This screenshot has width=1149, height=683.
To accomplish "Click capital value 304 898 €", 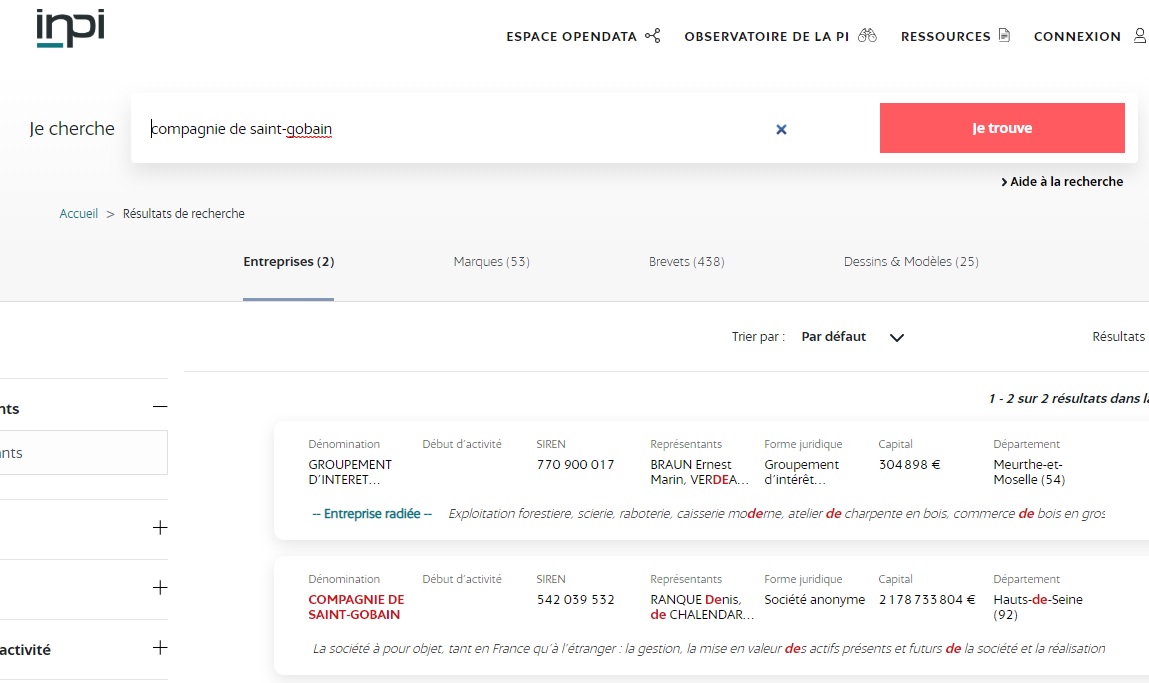I will coord(909,465).
